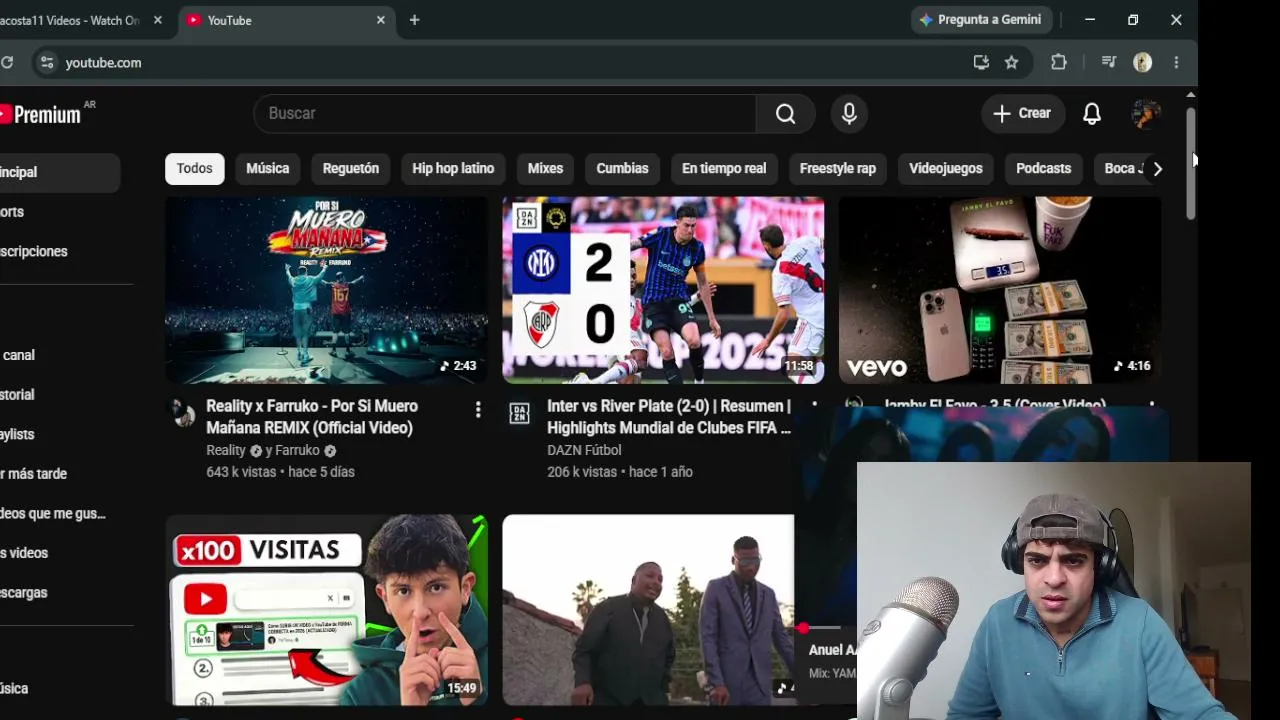Select the Videojuegos chip
The height and width of the screenshot is (720, 1280).
946,169
